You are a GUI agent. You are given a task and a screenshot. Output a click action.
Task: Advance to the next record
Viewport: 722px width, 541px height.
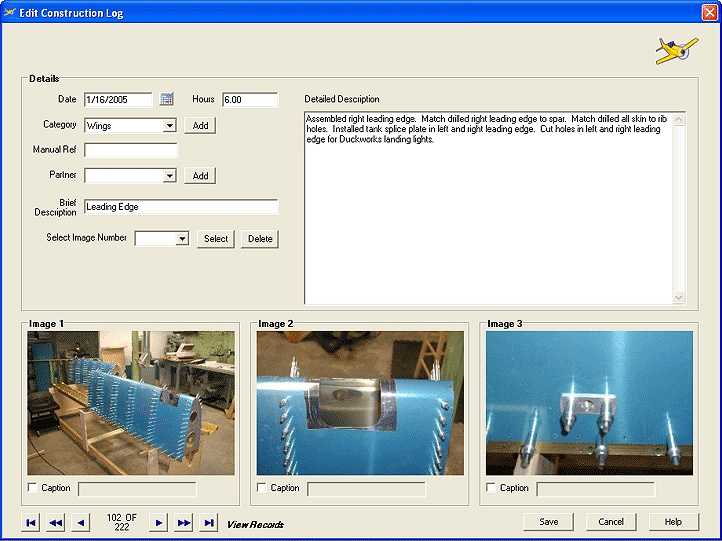(x=158, y=523)
